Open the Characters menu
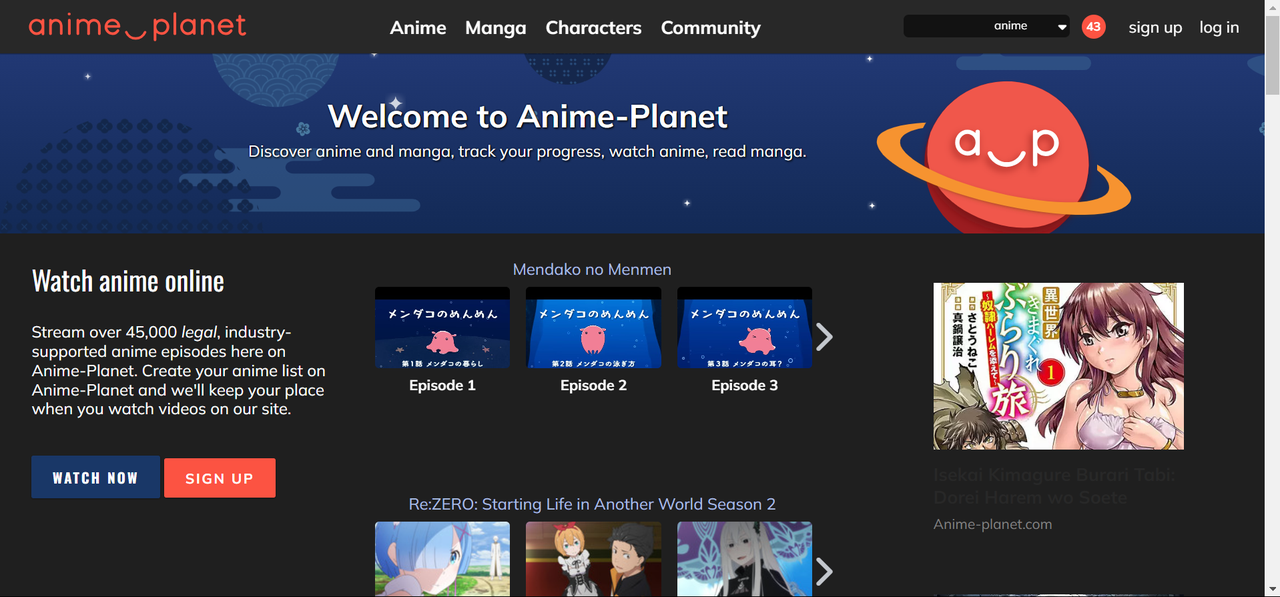The height and width of the screenshot is (597, 1280). pos(594,28)
